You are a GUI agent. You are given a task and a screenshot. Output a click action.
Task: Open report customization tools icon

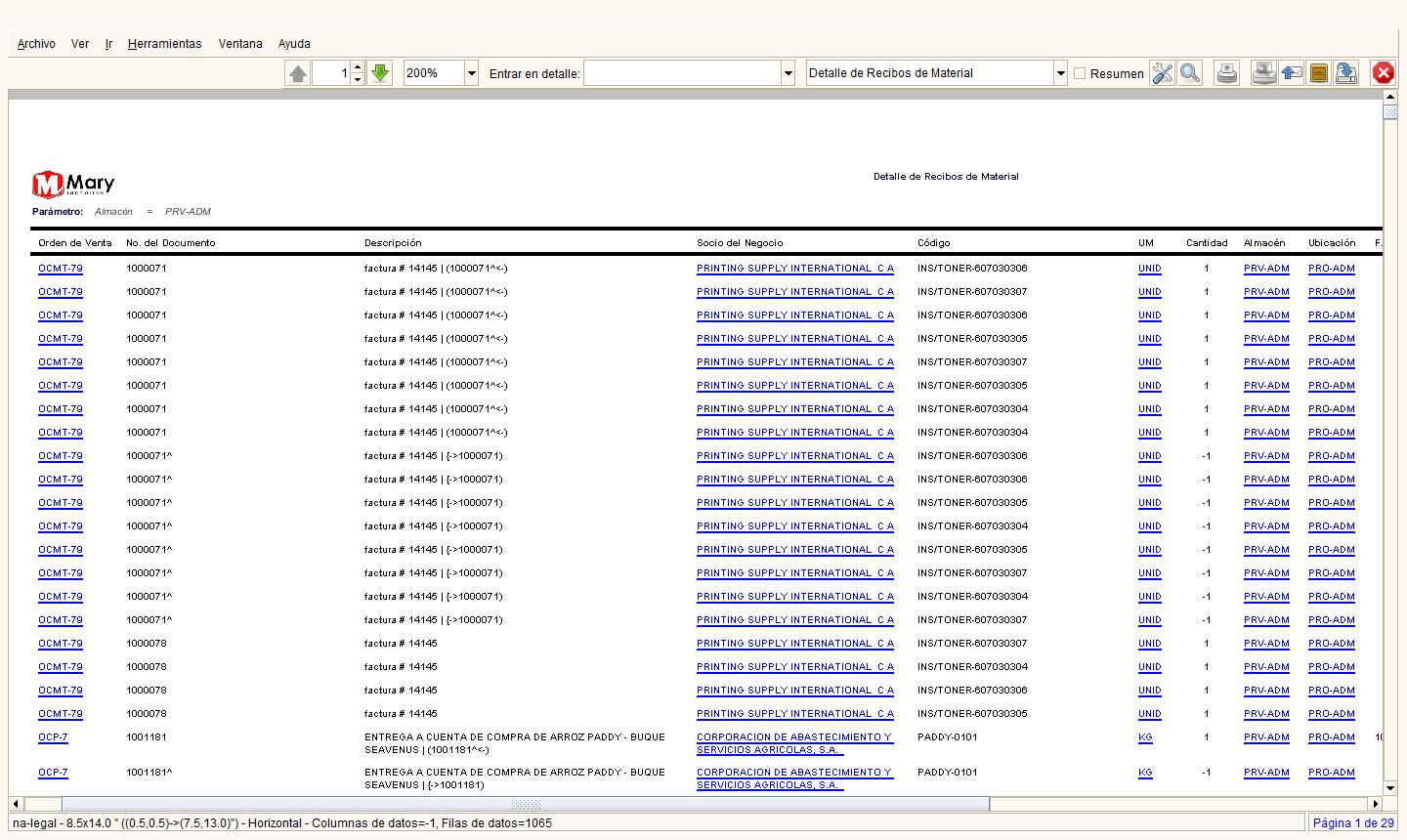click(x=1162, y=73)
